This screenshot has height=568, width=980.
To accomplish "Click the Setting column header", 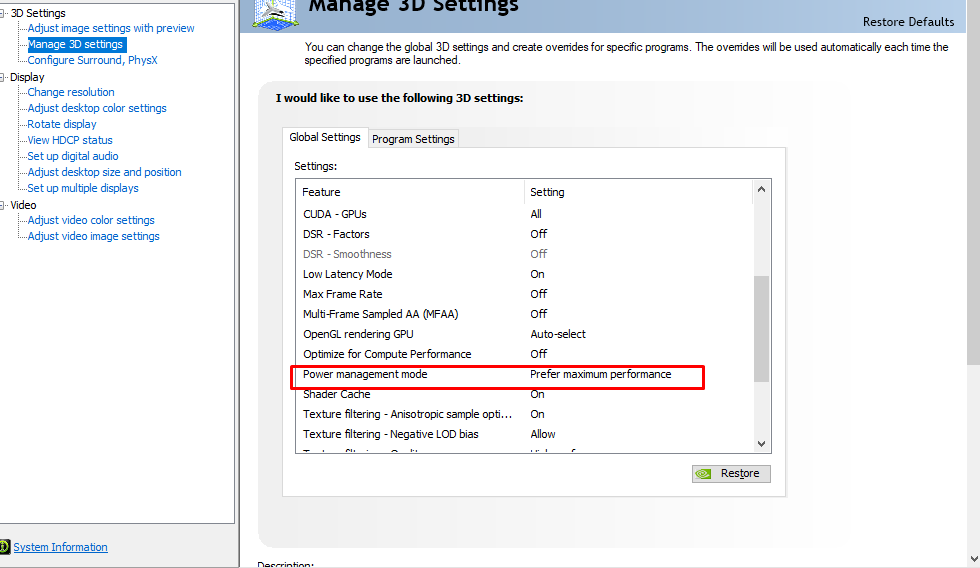I will tap(638, 192).
